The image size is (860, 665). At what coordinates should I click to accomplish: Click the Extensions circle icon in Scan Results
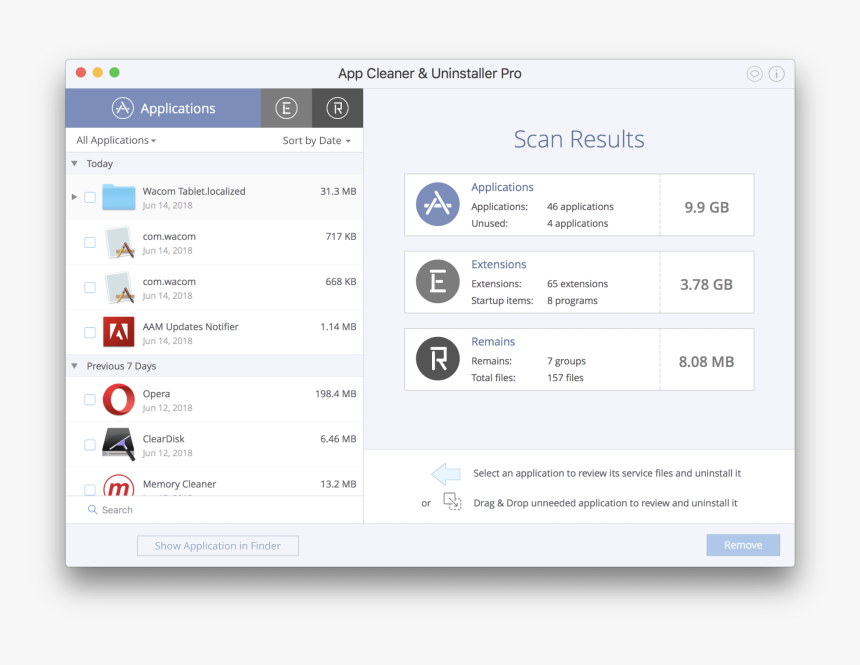(438, 282)
